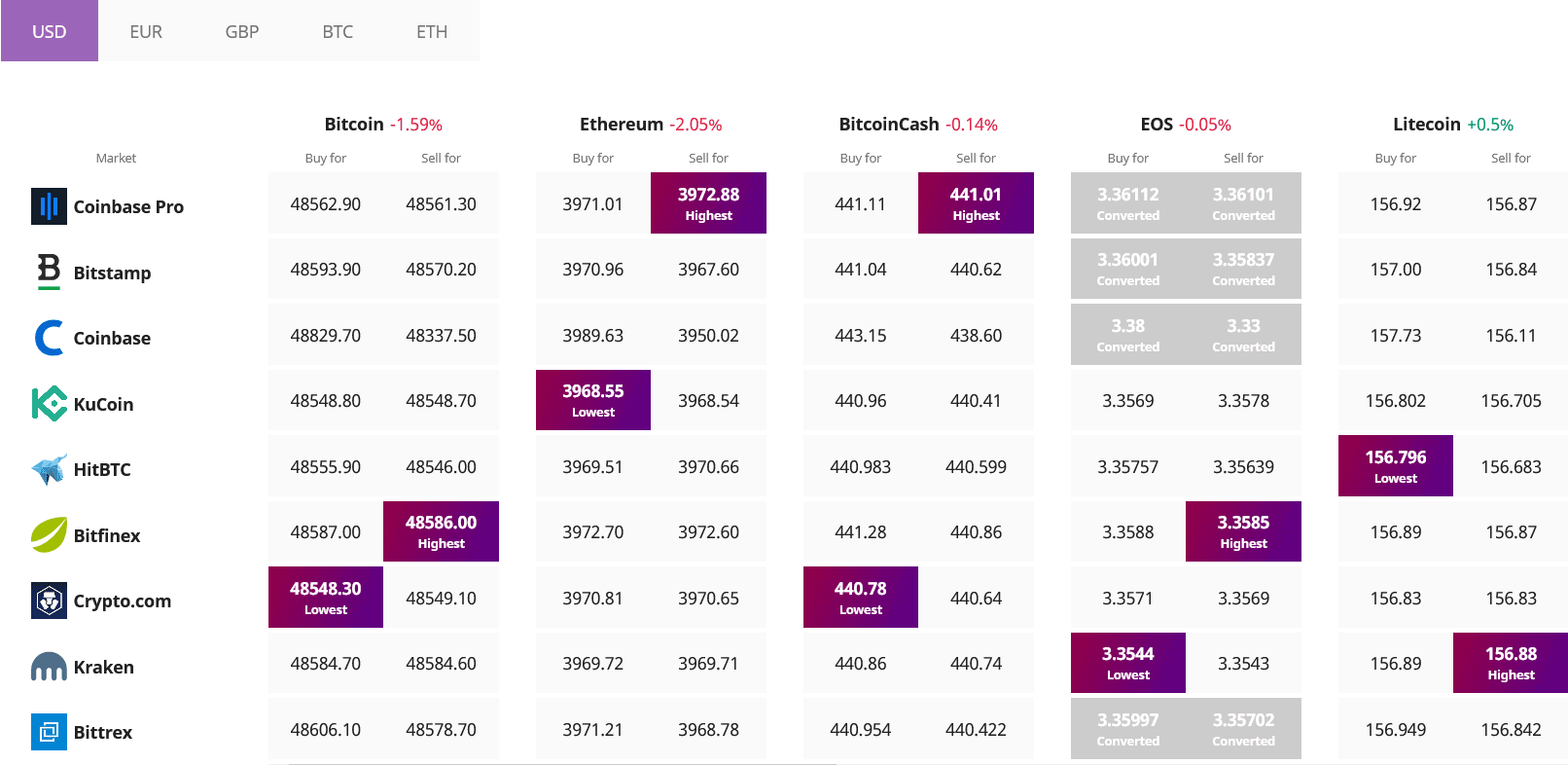Open the Bitfinex market name
Viewport: 1568px width, 765px height.
click(x=107, y=535)
